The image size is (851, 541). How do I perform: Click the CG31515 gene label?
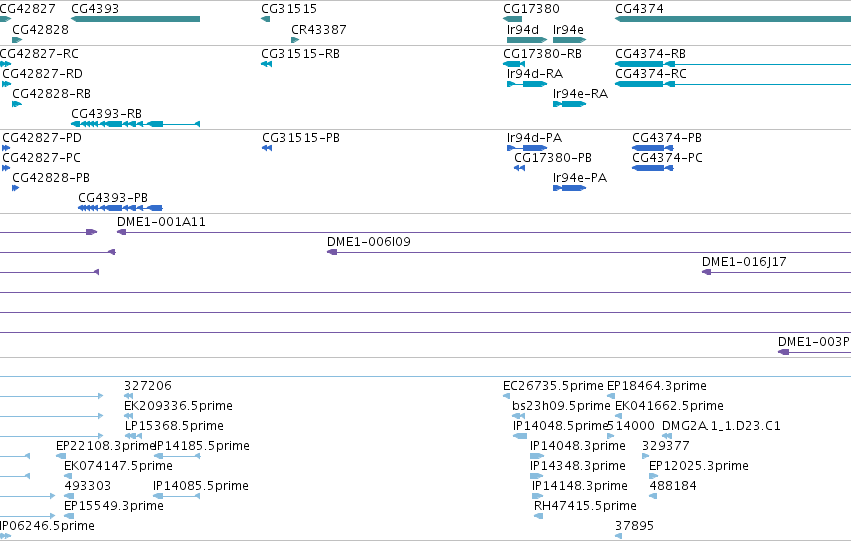tap(289, 9)
